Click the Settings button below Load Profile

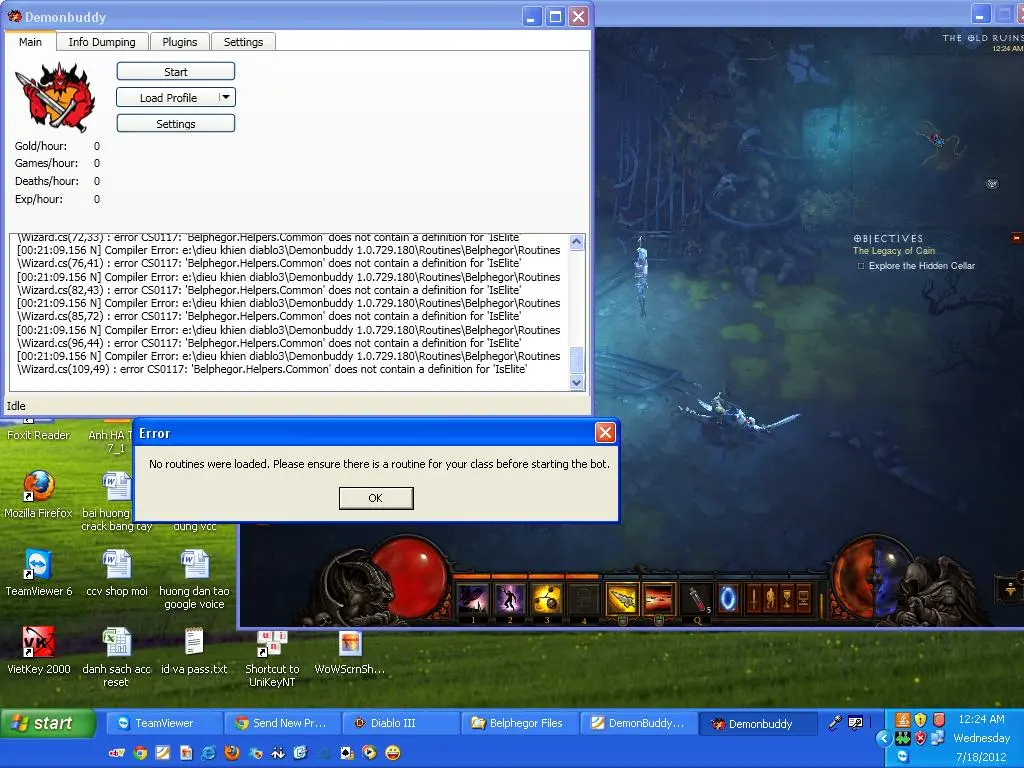[176, 123]
